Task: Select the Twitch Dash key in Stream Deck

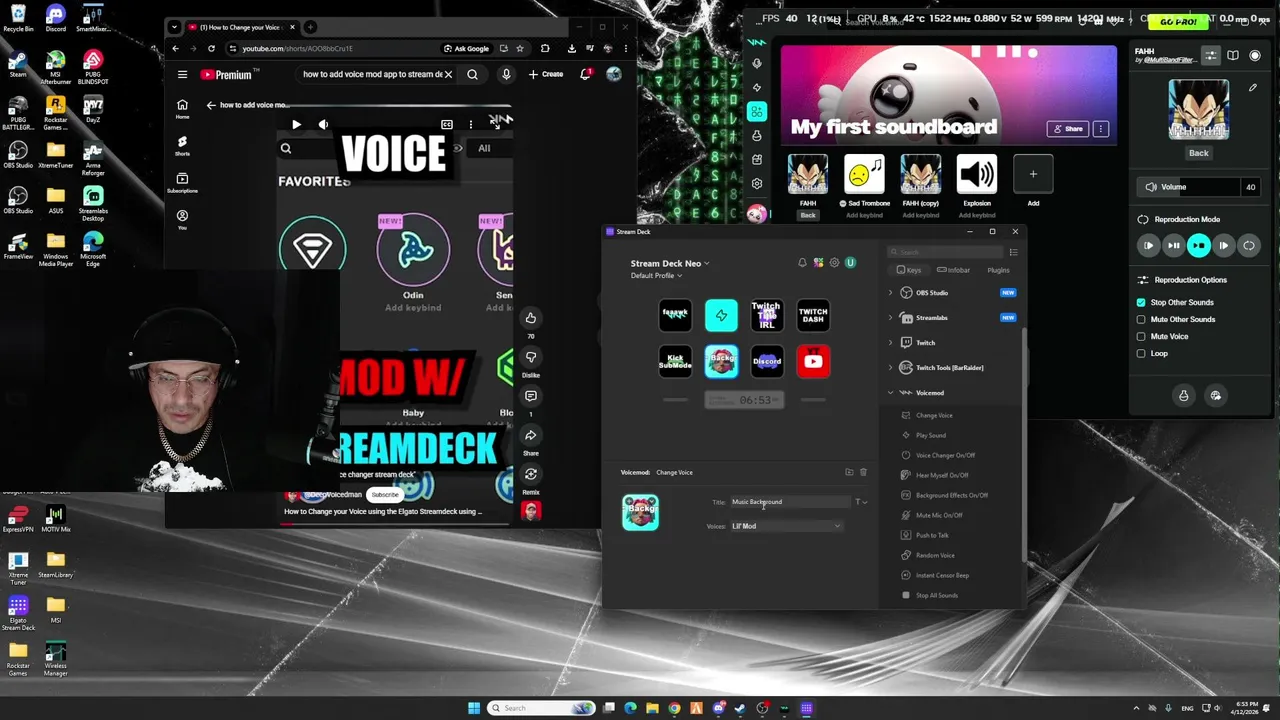Action: (x=813, y=315)
